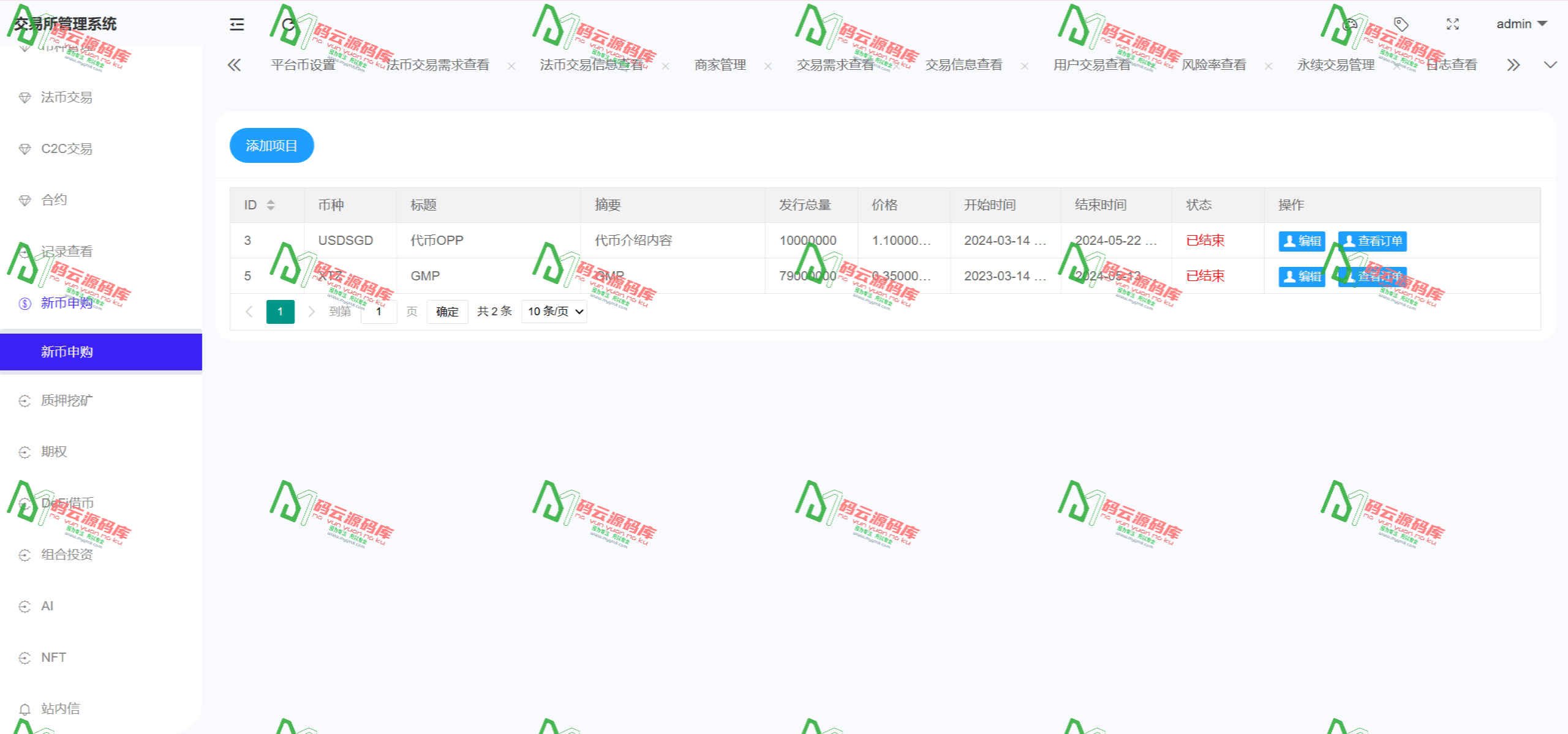
Task: Click 编辑 on the USDSGD row
Action: click(1302, 241)
